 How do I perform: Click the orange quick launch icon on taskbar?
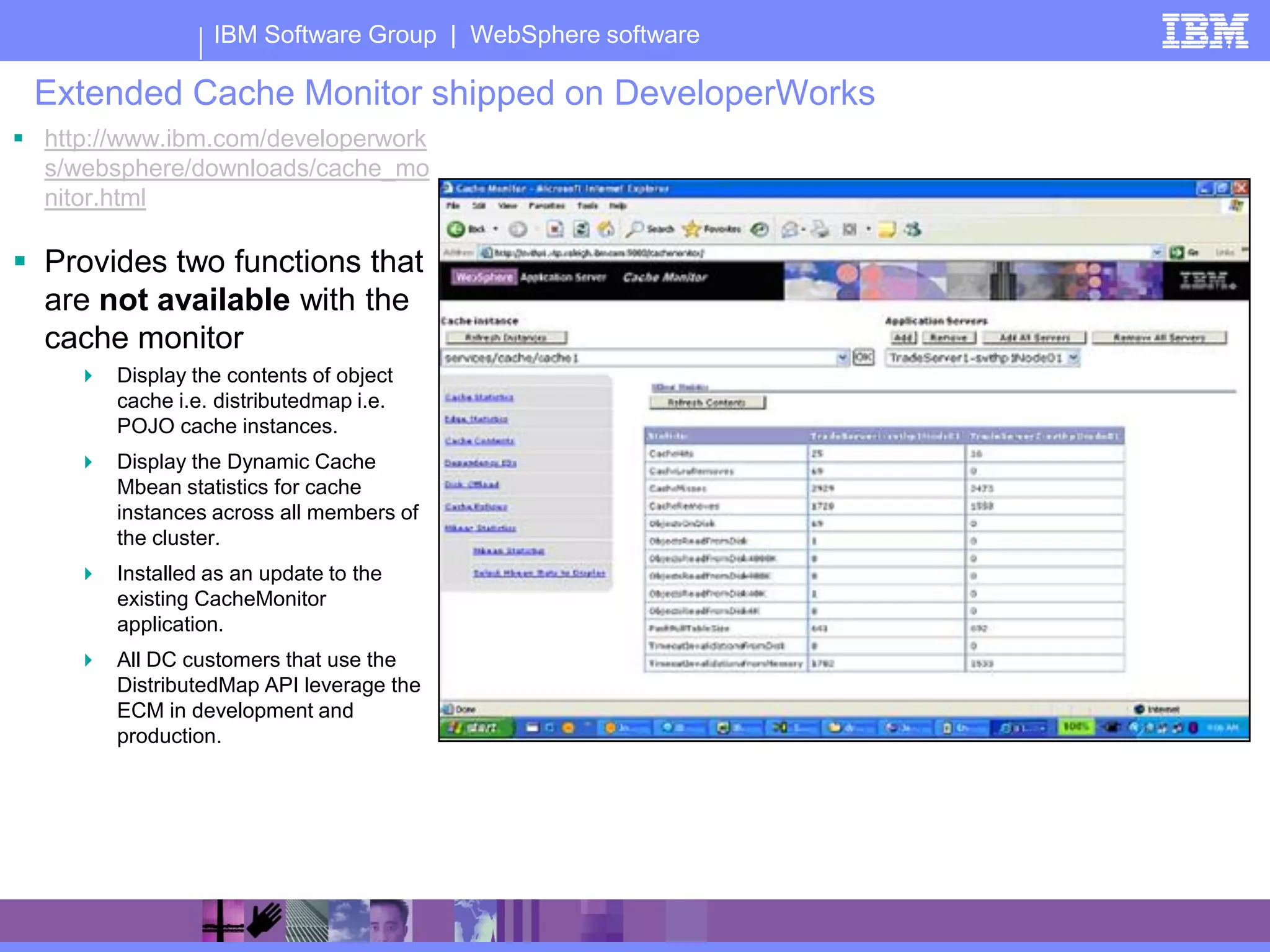567,728
